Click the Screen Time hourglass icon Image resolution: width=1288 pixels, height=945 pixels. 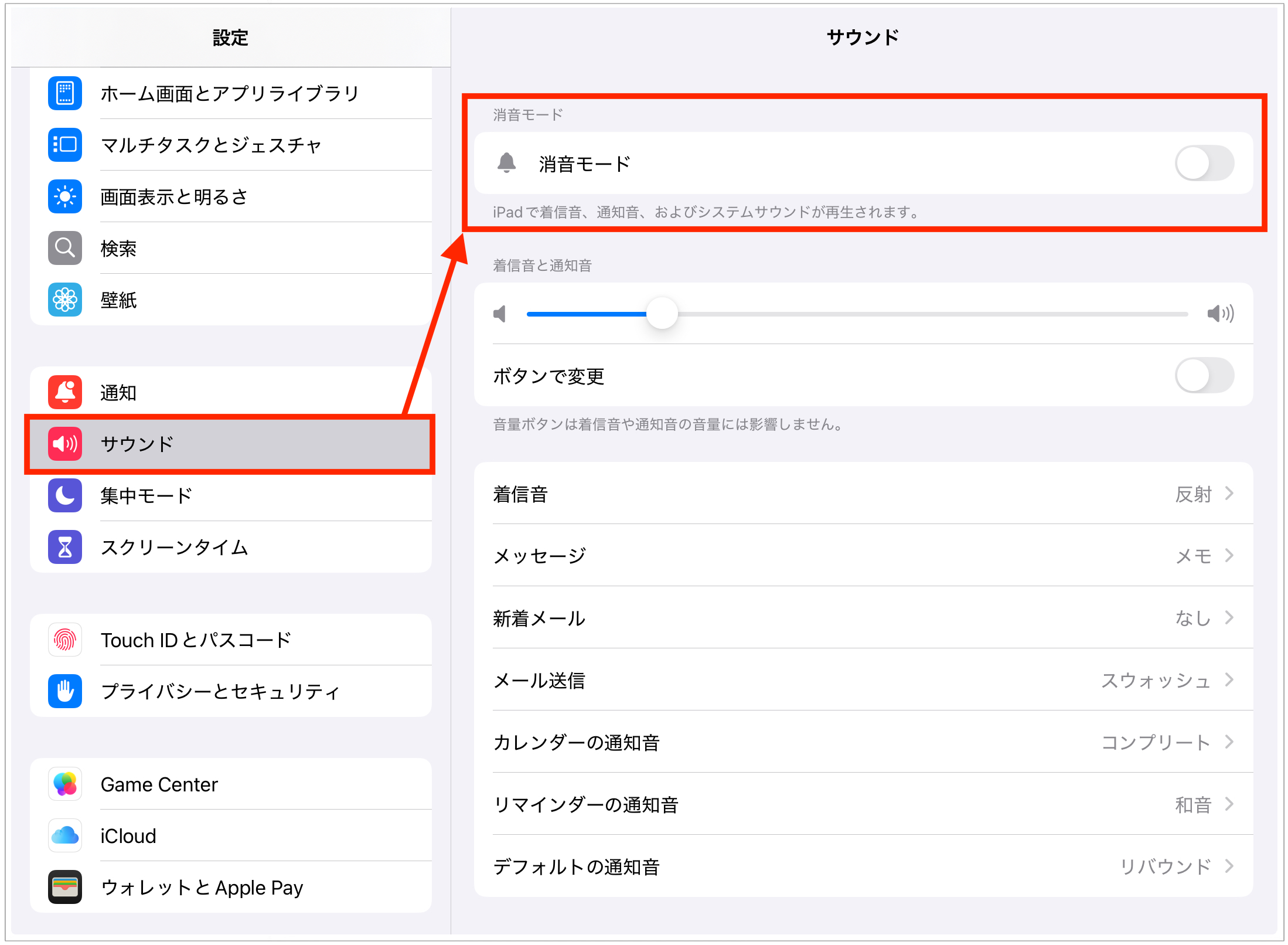65,547
